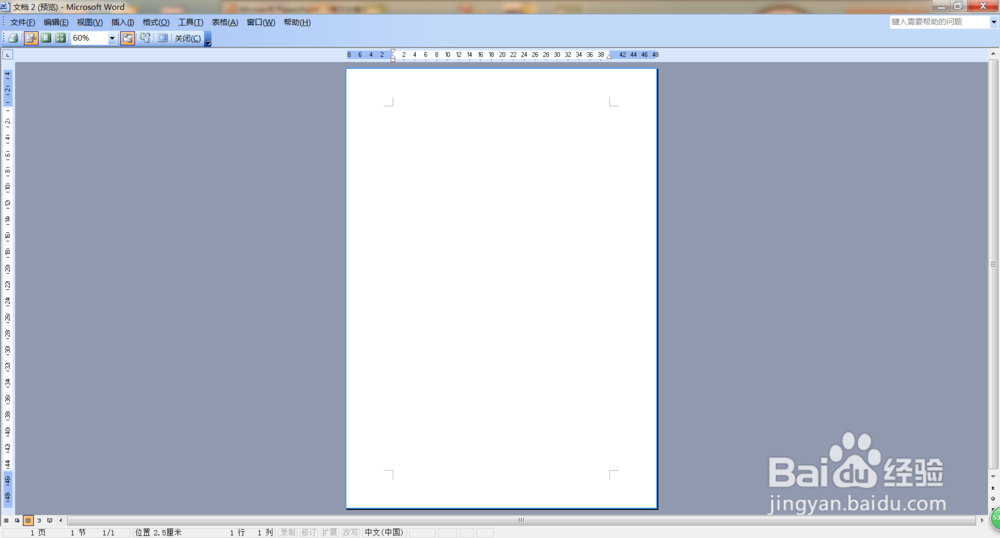The height and width of the screenshot is (538, 1000).
Task: Open the 窗口(W) menu
Action: click(260, 22)
